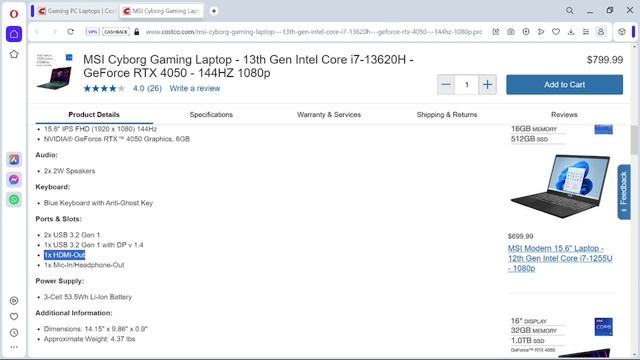
Task: Open WhatsApp in sidebar
Action: pos(14,200)
